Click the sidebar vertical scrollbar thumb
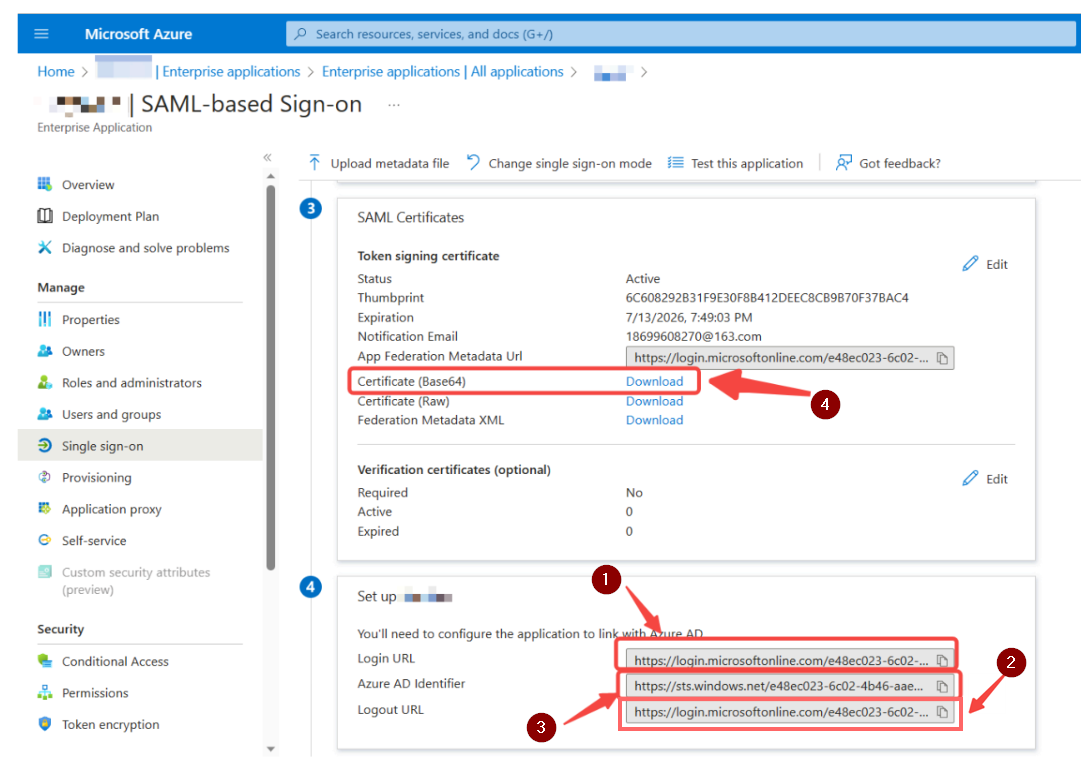Viewport: 1081px width, 766px height. (x=271, y=378)
